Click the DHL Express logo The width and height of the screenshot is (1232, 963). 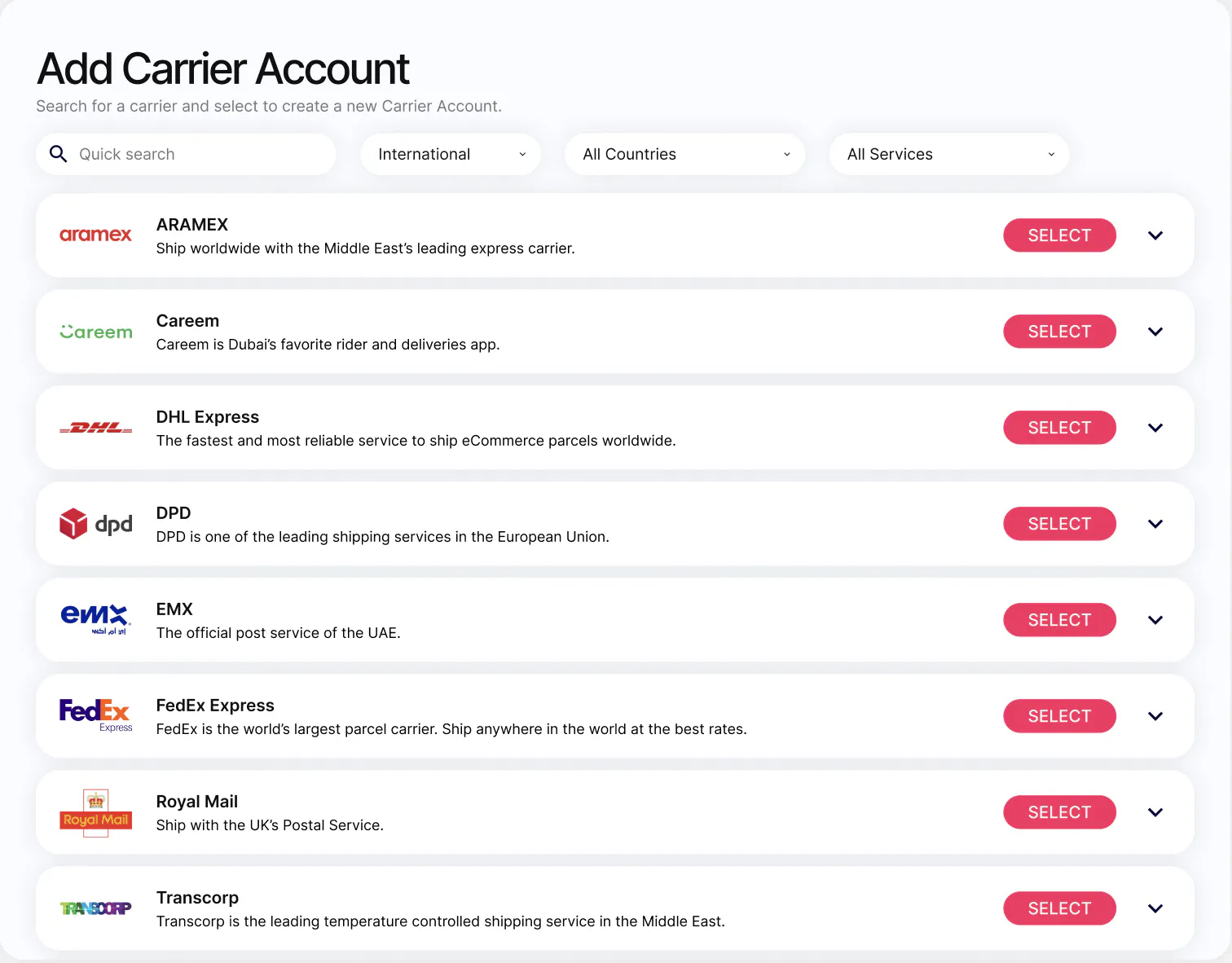(95, 428)
